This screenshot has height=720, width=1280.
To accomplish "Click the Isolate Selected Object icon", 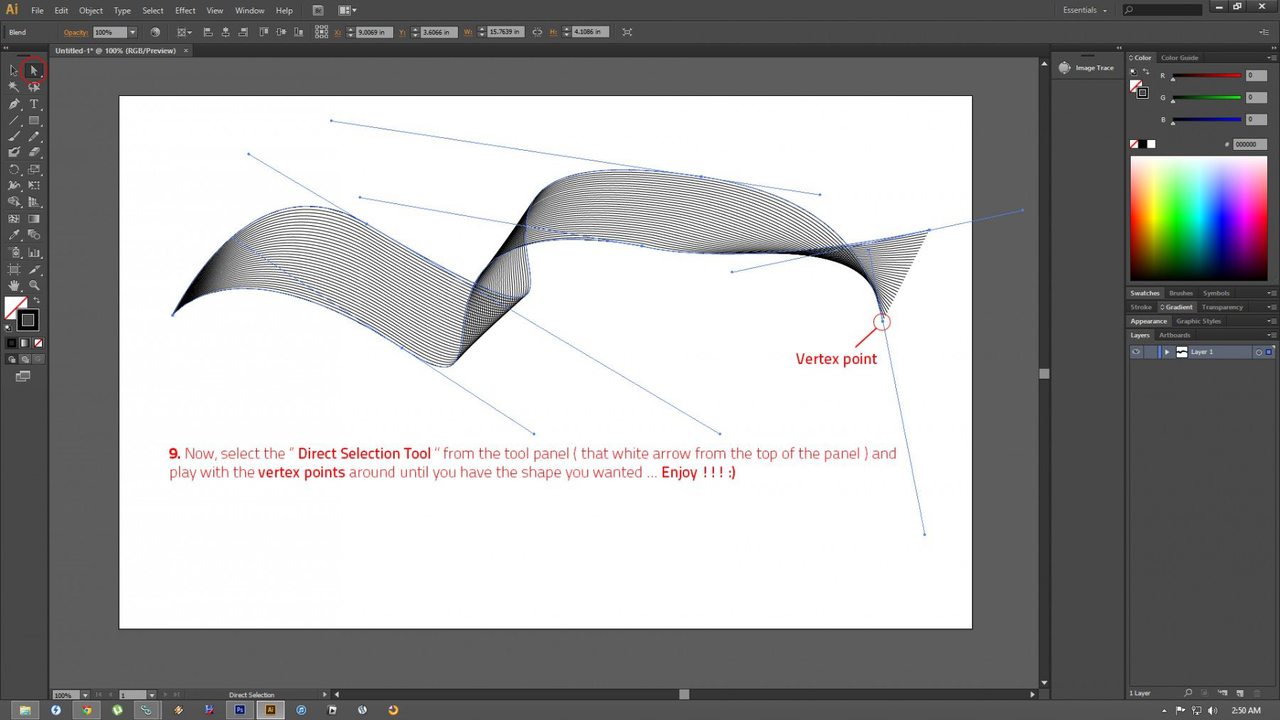I will [x=627, y=32].
